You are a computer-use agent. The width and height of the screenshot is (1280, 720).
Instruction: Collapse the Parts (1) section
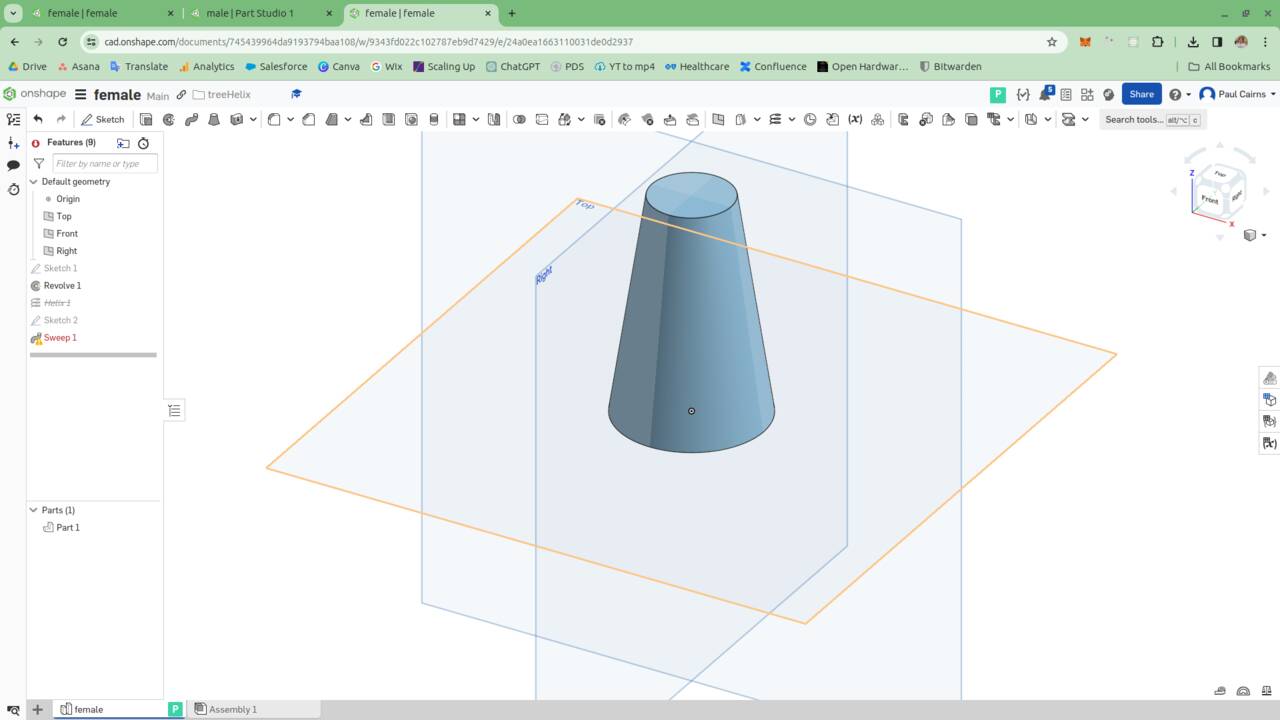[33, 510]
